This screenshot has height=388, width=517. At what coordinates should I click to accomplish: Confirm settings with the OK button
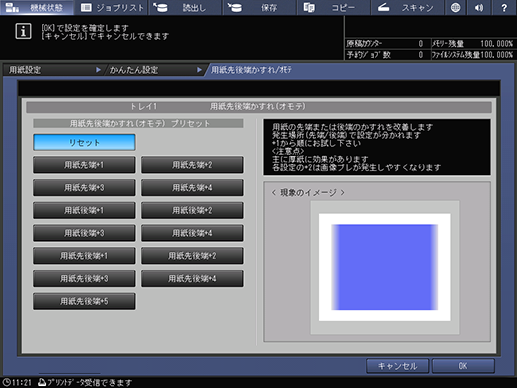pyautogui.click(x=463, y=366)
